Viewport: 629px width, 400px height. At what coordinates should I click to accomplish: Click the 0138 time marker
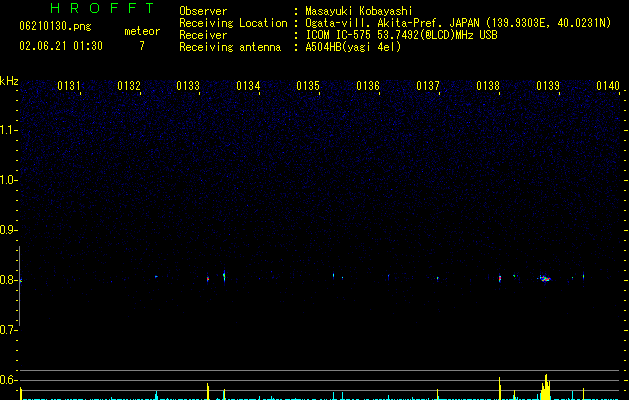coord(488,86)
